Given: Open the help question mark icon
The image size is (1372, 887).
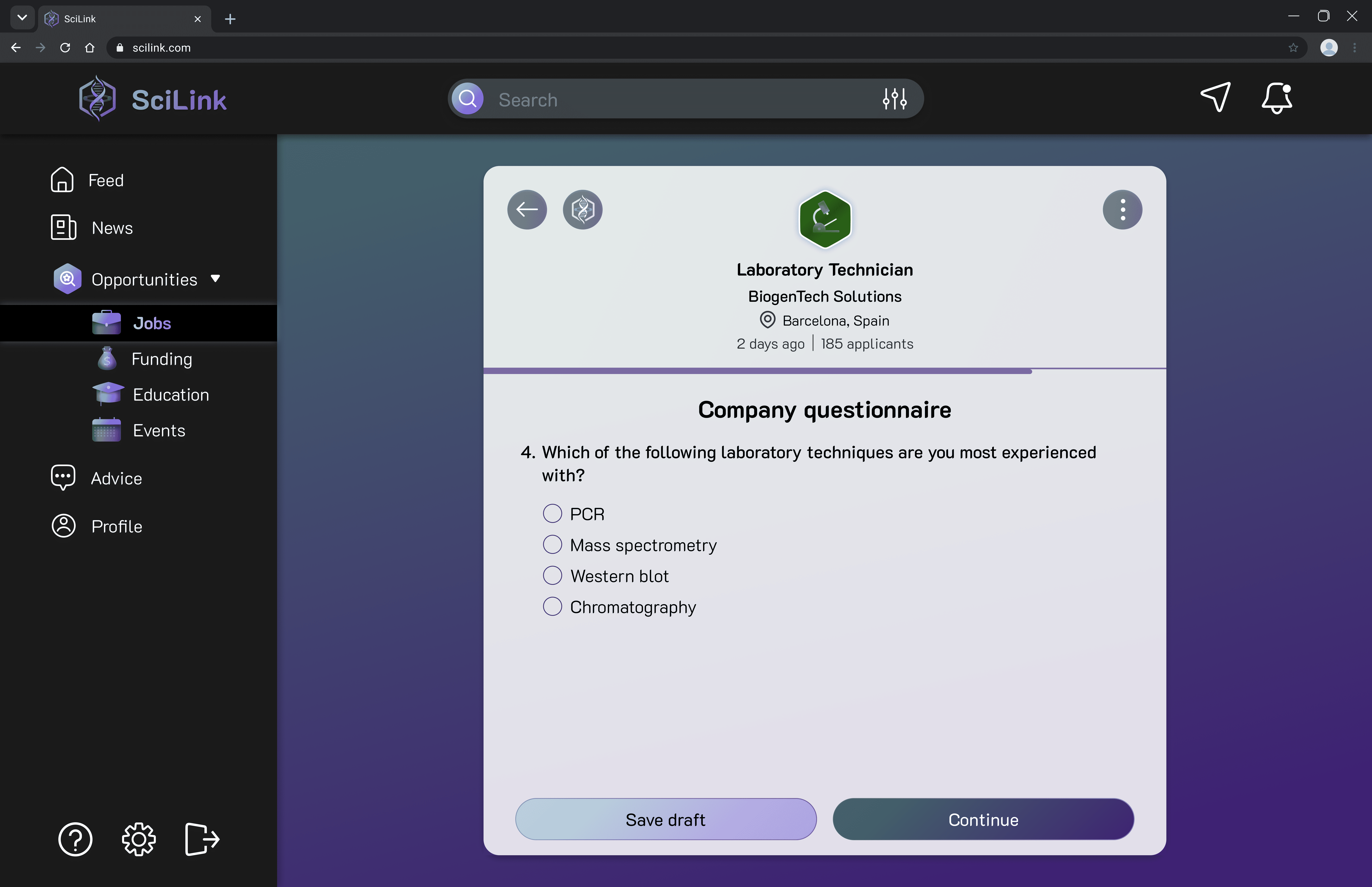Looking at the screenshot, I should [75, 839].
